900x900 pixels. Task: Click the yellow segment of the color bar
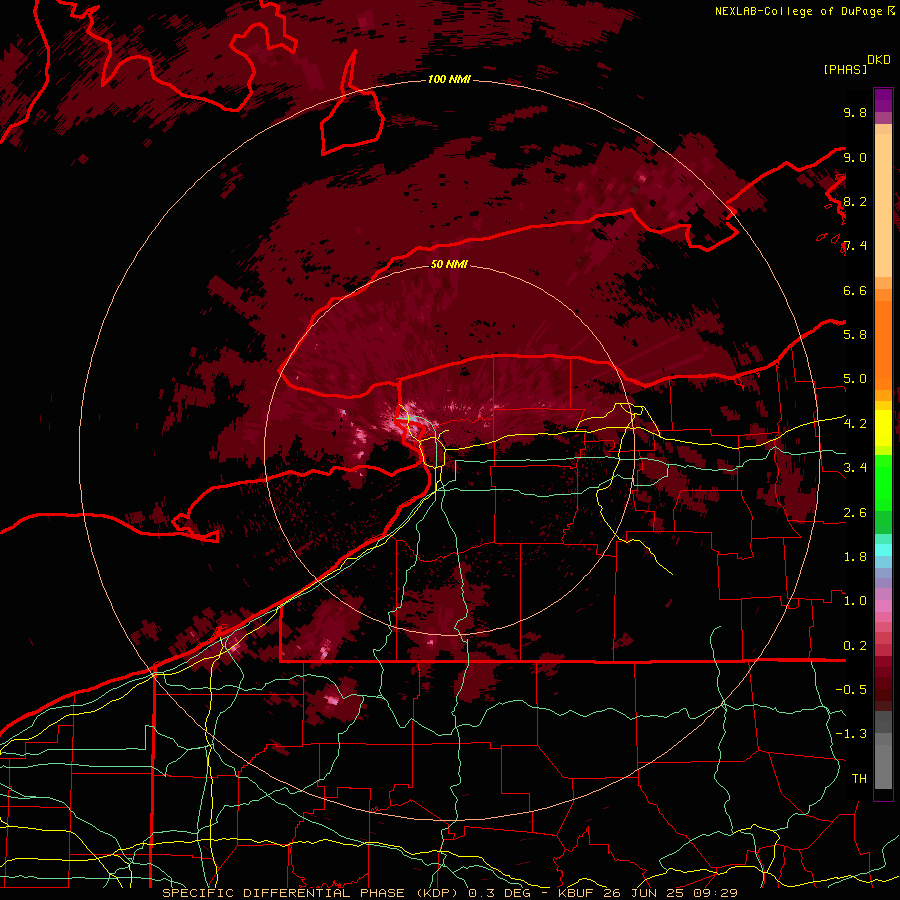pos(883,428)
